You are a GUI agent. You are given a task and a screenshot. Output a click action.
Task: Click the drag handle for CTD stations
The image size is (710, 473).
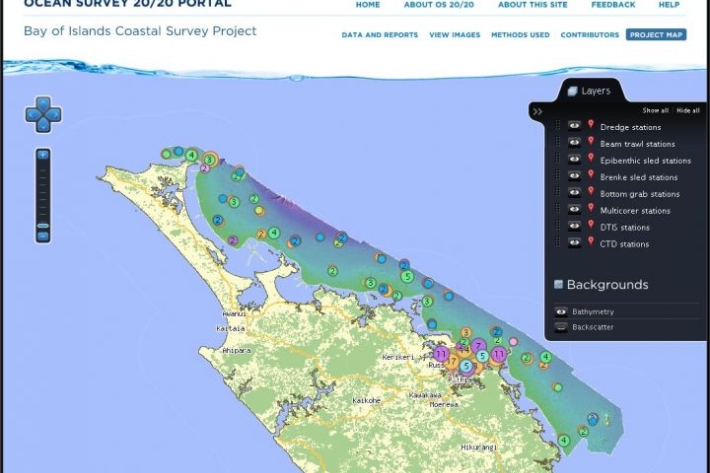point(558,243)
